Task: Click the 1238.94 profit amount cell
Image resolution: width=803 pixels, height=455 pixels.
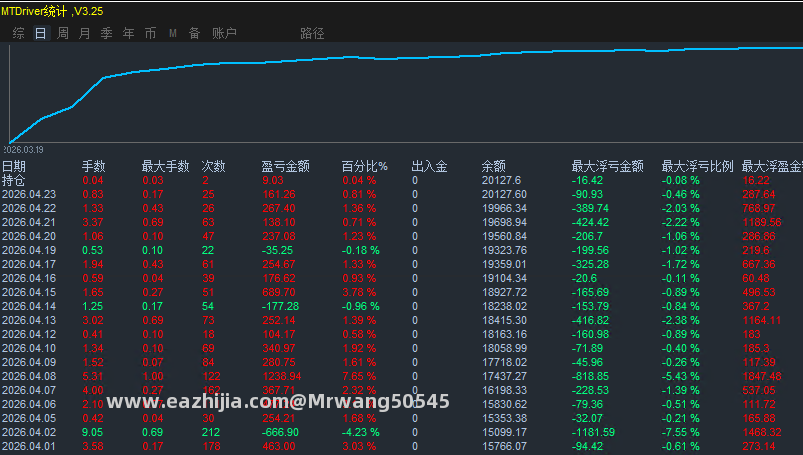Action: coord(282,376)
